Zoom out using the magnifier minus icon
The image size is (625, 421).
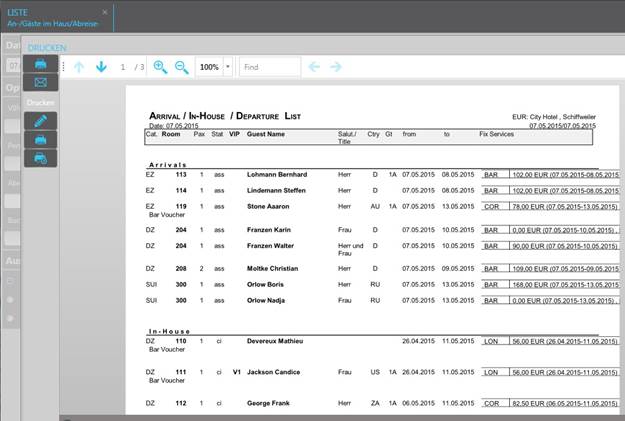coord(182,67)
